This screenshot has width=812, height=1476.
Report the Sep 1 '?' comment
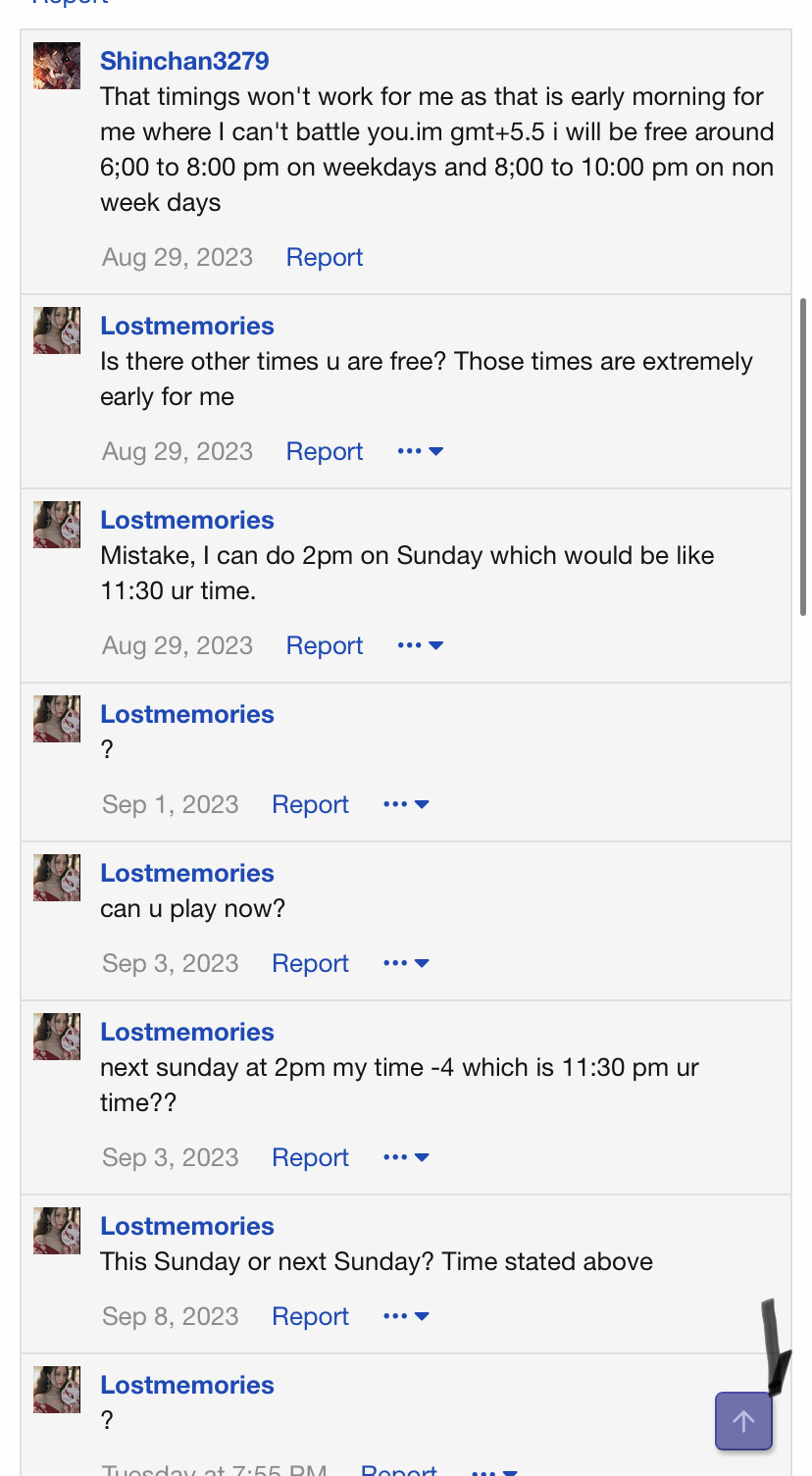[310, 804]
